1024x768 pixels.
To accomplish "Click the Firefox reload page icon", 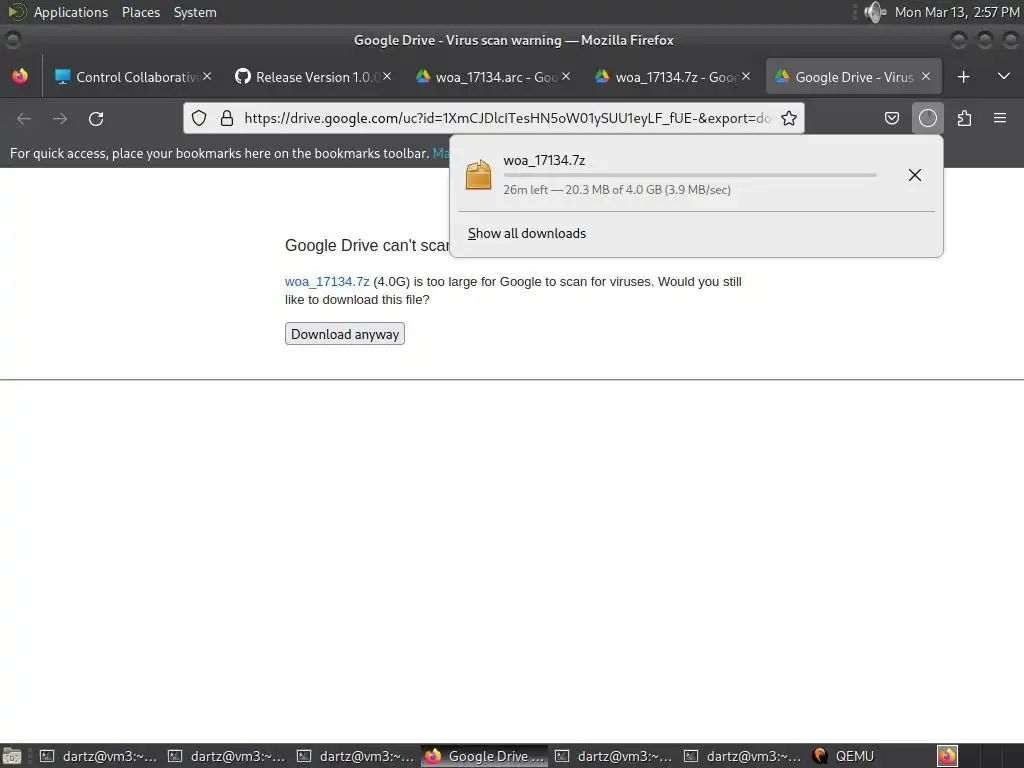I will (96, 119).
